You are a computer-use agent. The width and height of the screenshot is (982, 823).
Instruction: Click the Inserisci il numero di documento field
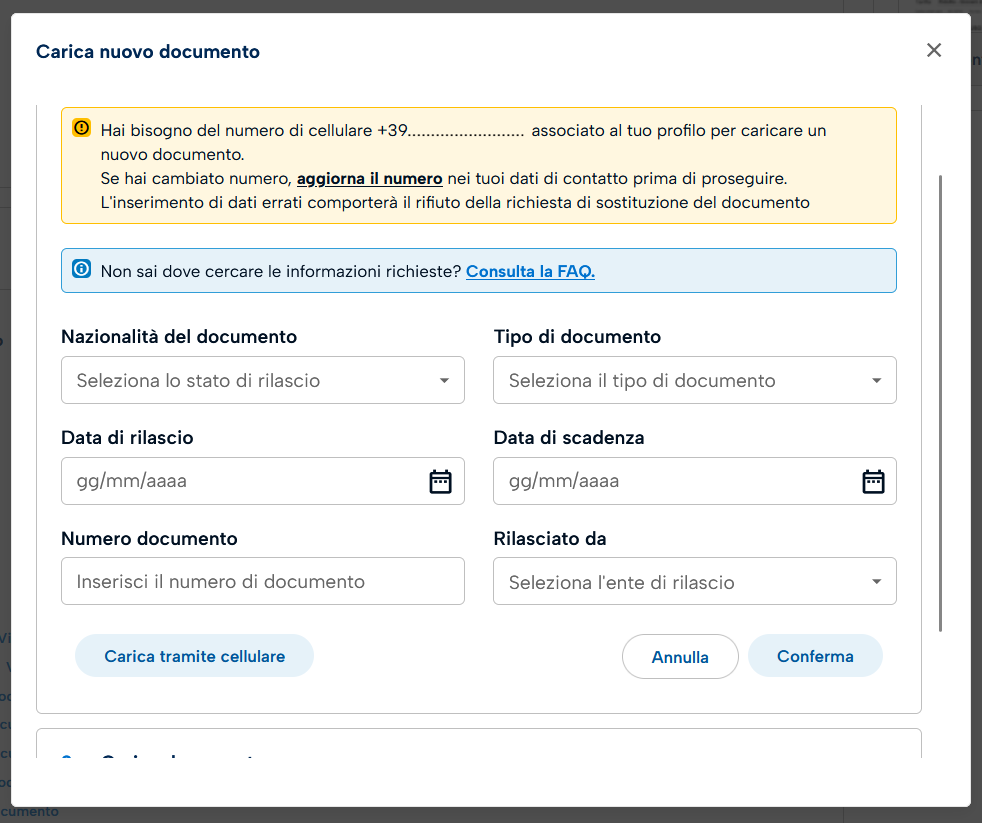(262, 581)
